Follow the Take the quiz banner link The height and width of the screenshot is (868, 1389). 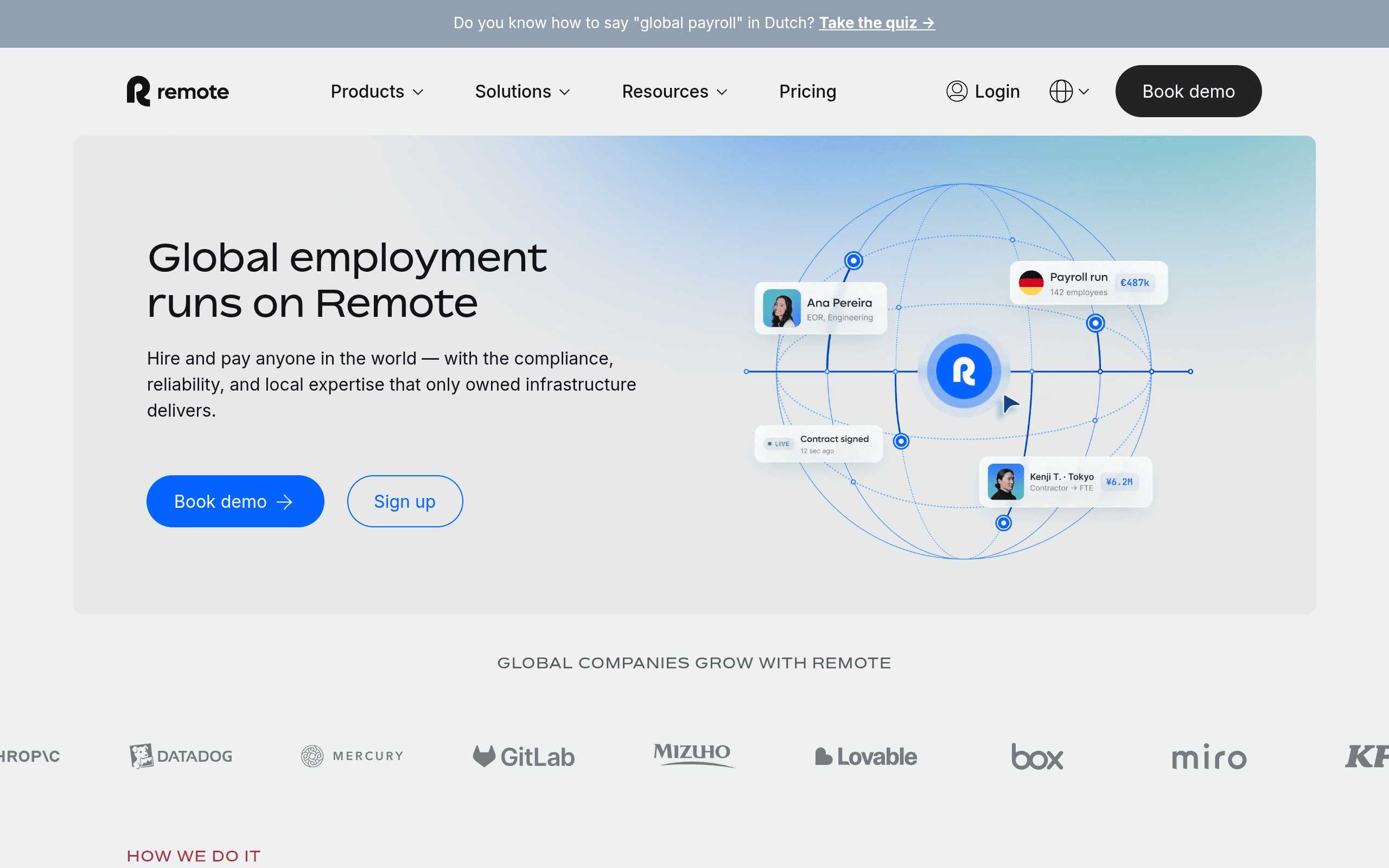(x=877, y=23)
